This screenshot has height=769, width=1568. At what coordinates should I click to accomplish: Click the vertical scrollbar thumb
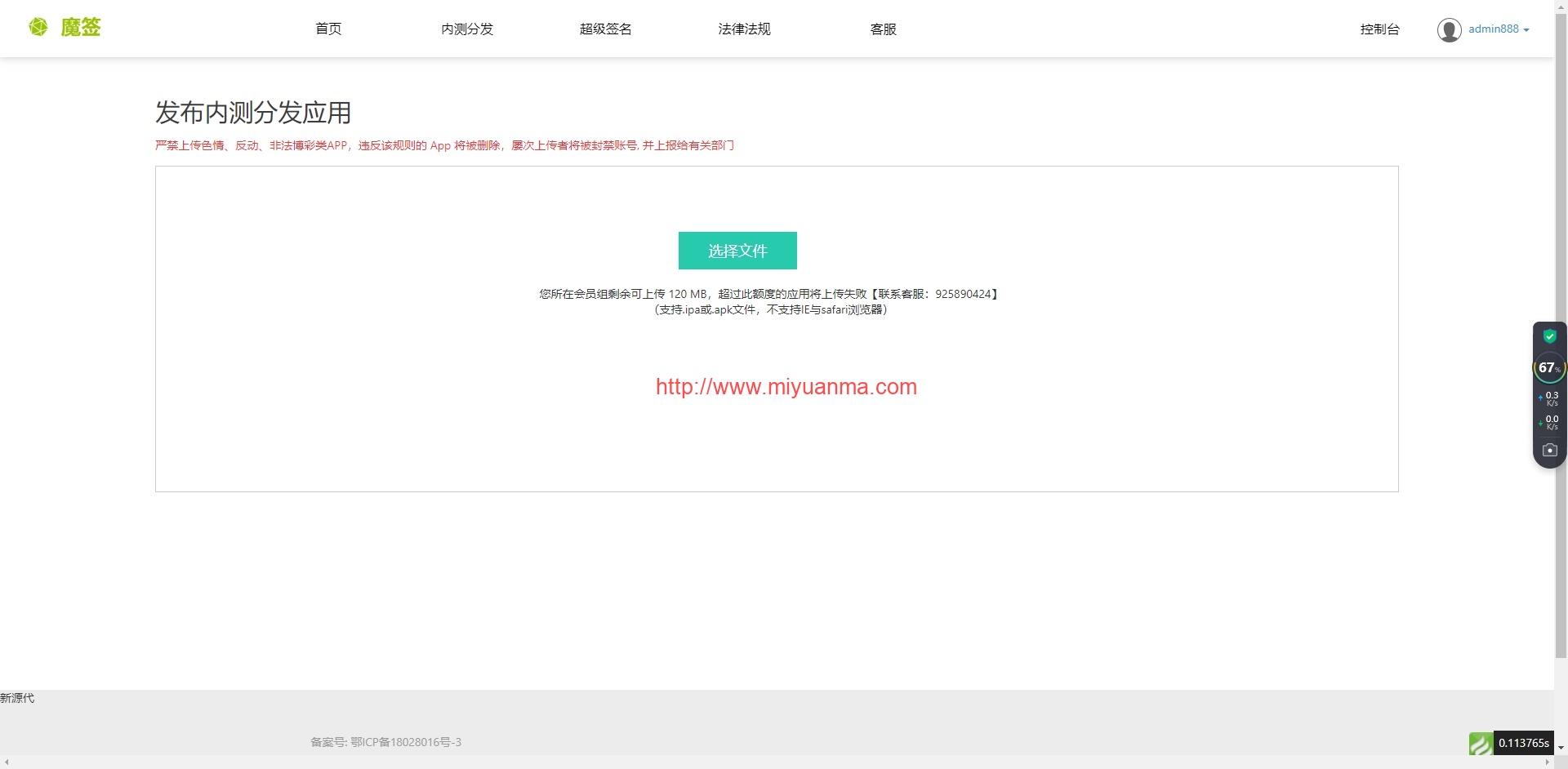point(1561,336)
